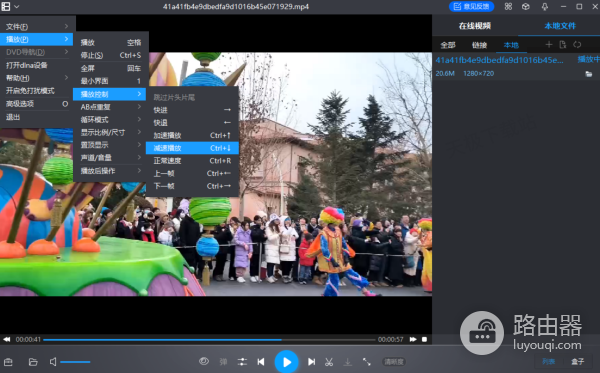Image resolution: width=600 pixels, height=373 pixels.
Task: Select 正常速度 Ctrl+R
Action: (192, 161)
